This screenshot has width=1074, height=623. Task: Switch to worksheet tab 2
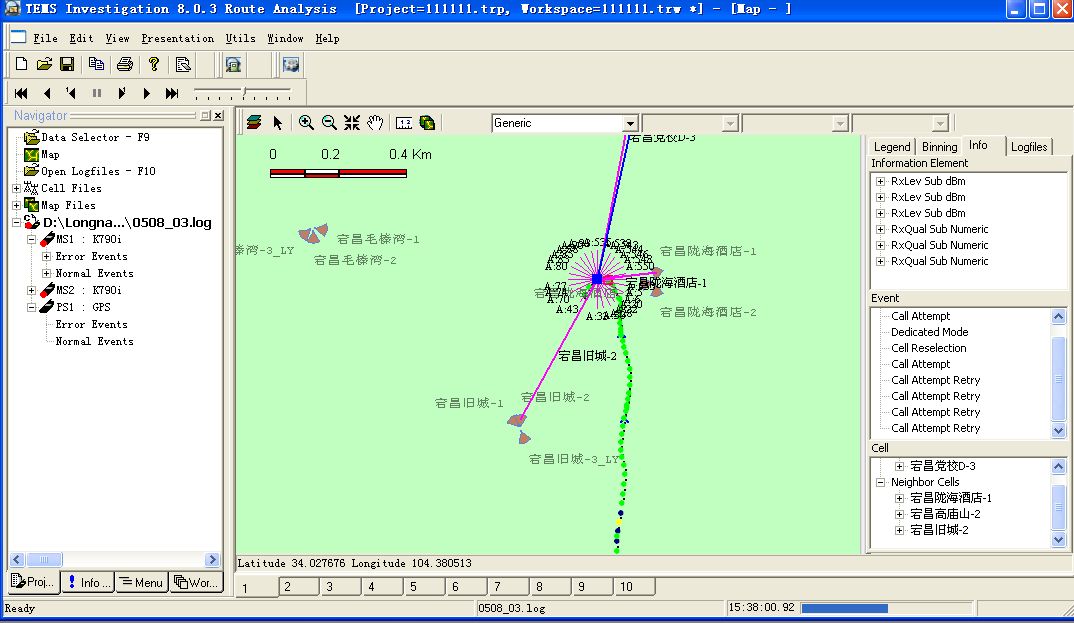click(x=297, y=587)
